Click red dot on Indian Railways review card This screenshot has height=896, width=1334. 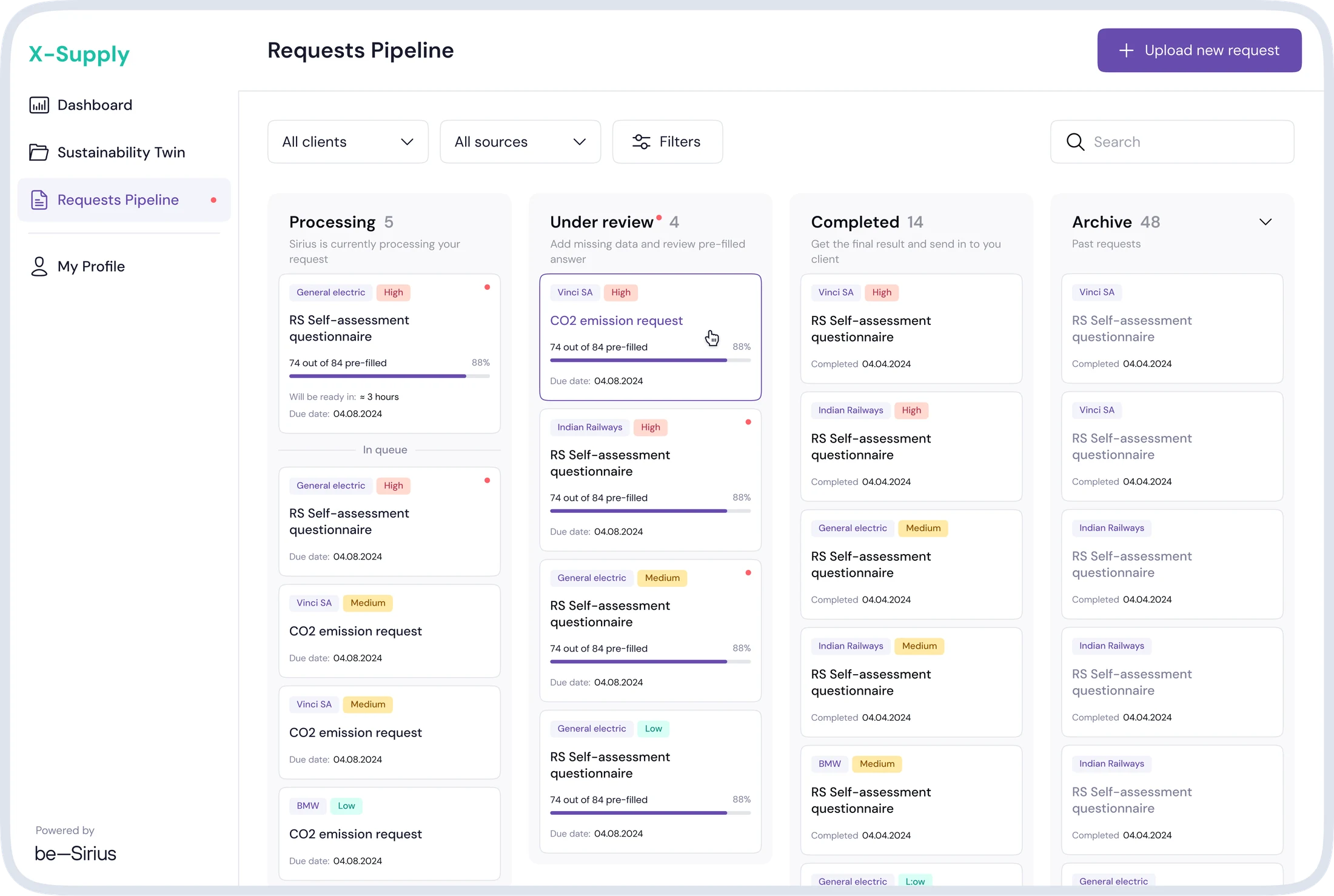pos(748,422)
